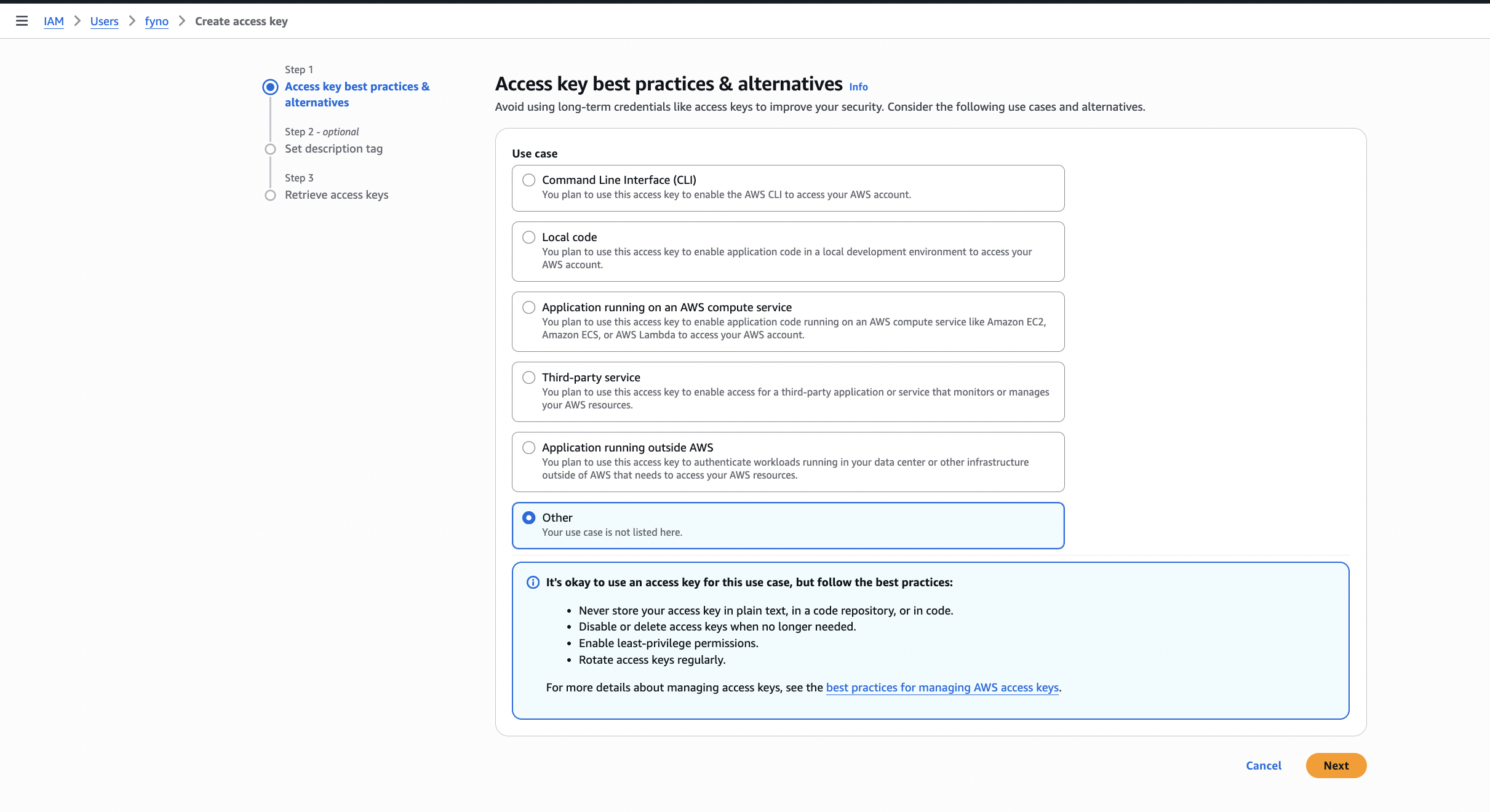1490x812 pixels.
Task: Open the hamburger navigation menu
Action: point(22,21)
